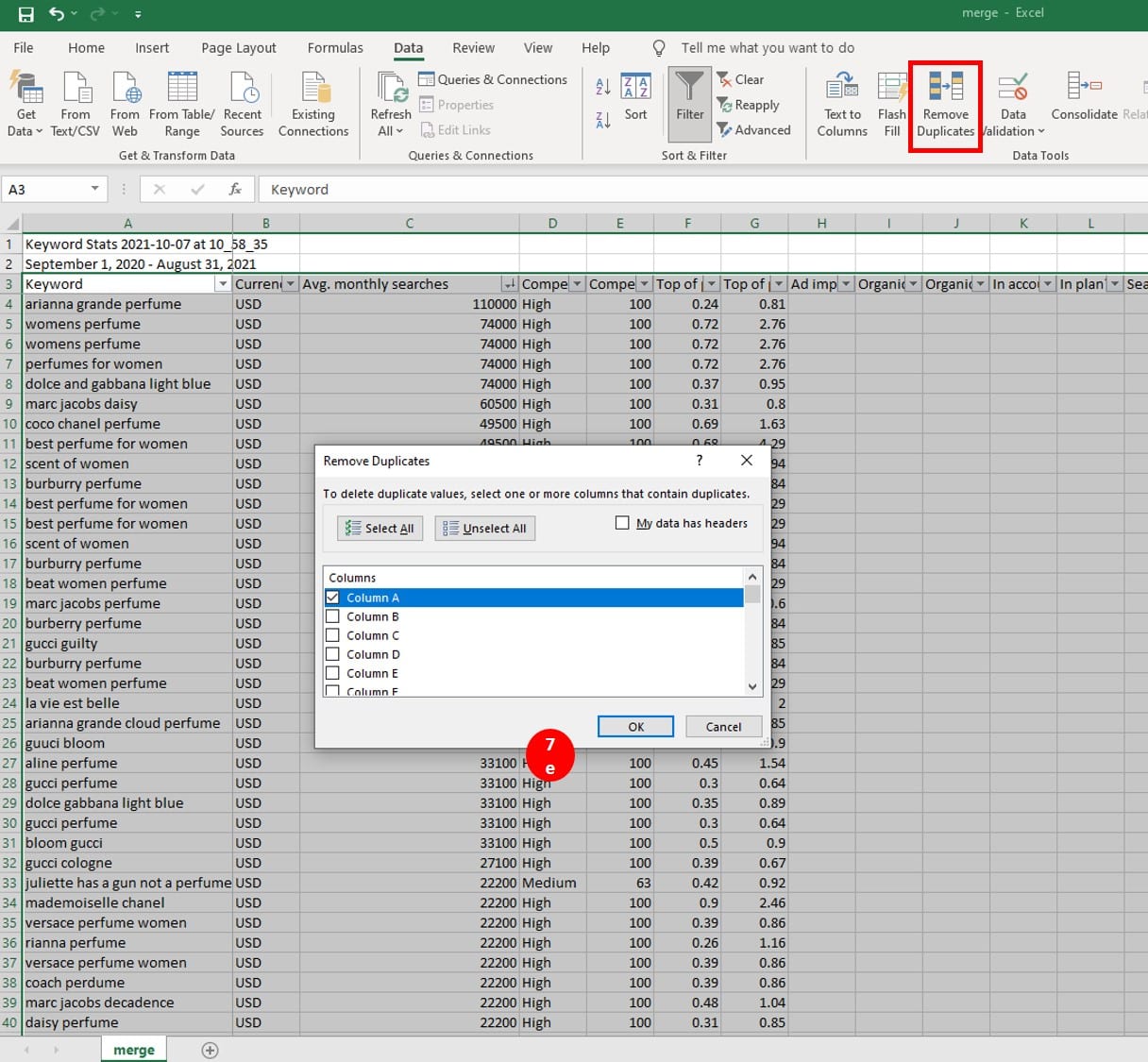The height and width of the screenshot is (1062, 1148).
Task: Switch to the Insert tab
Action: pos(152,48)
